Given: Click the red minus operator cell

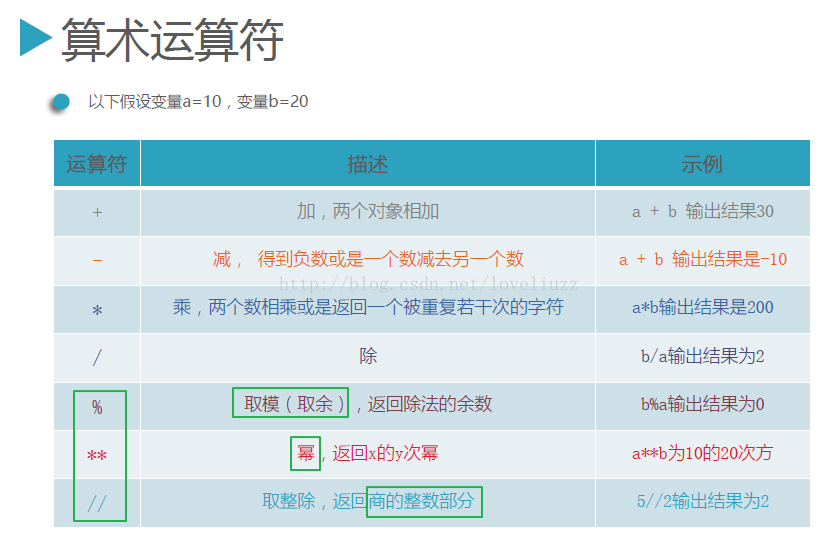Looking at the screenshot, I should click(x=97, y=261).
